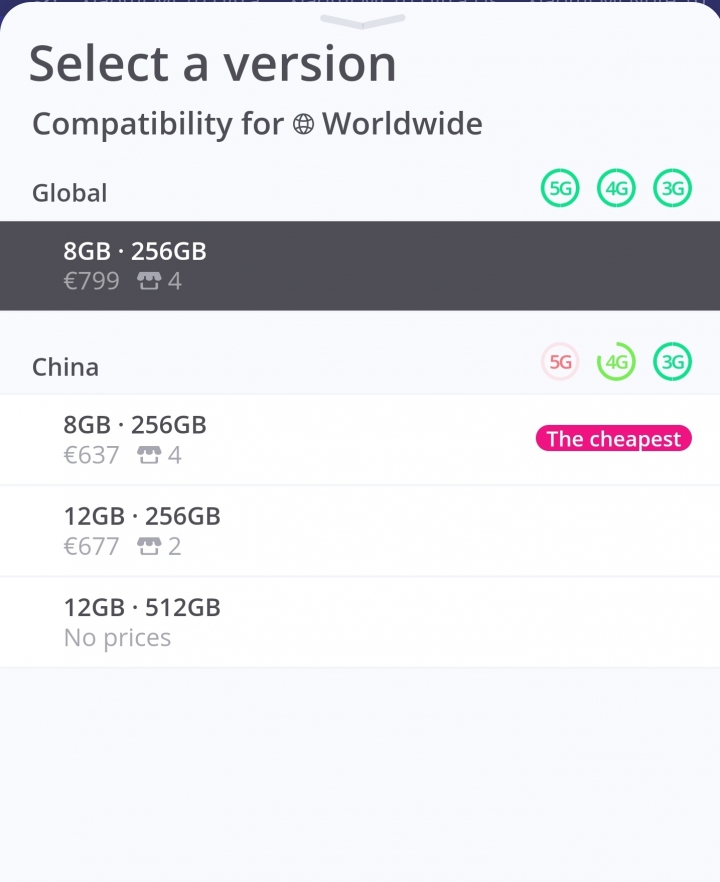Tap the Global 4G compatibility icon

[616, 188]
